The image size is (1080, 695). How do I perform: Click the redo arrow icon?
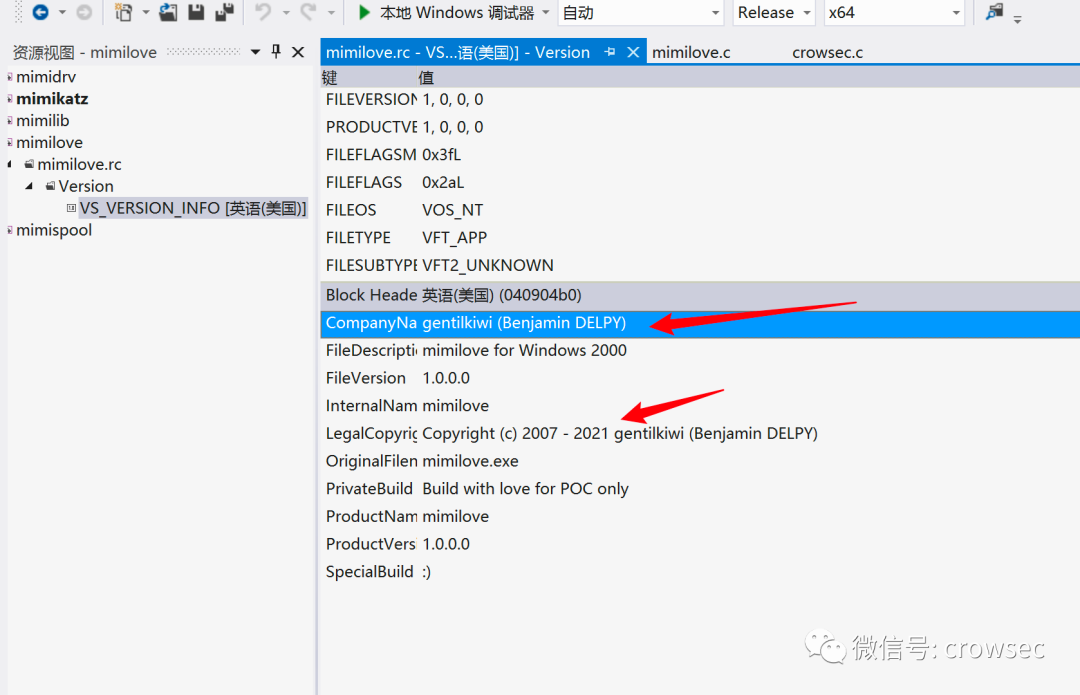pos(309,12)
